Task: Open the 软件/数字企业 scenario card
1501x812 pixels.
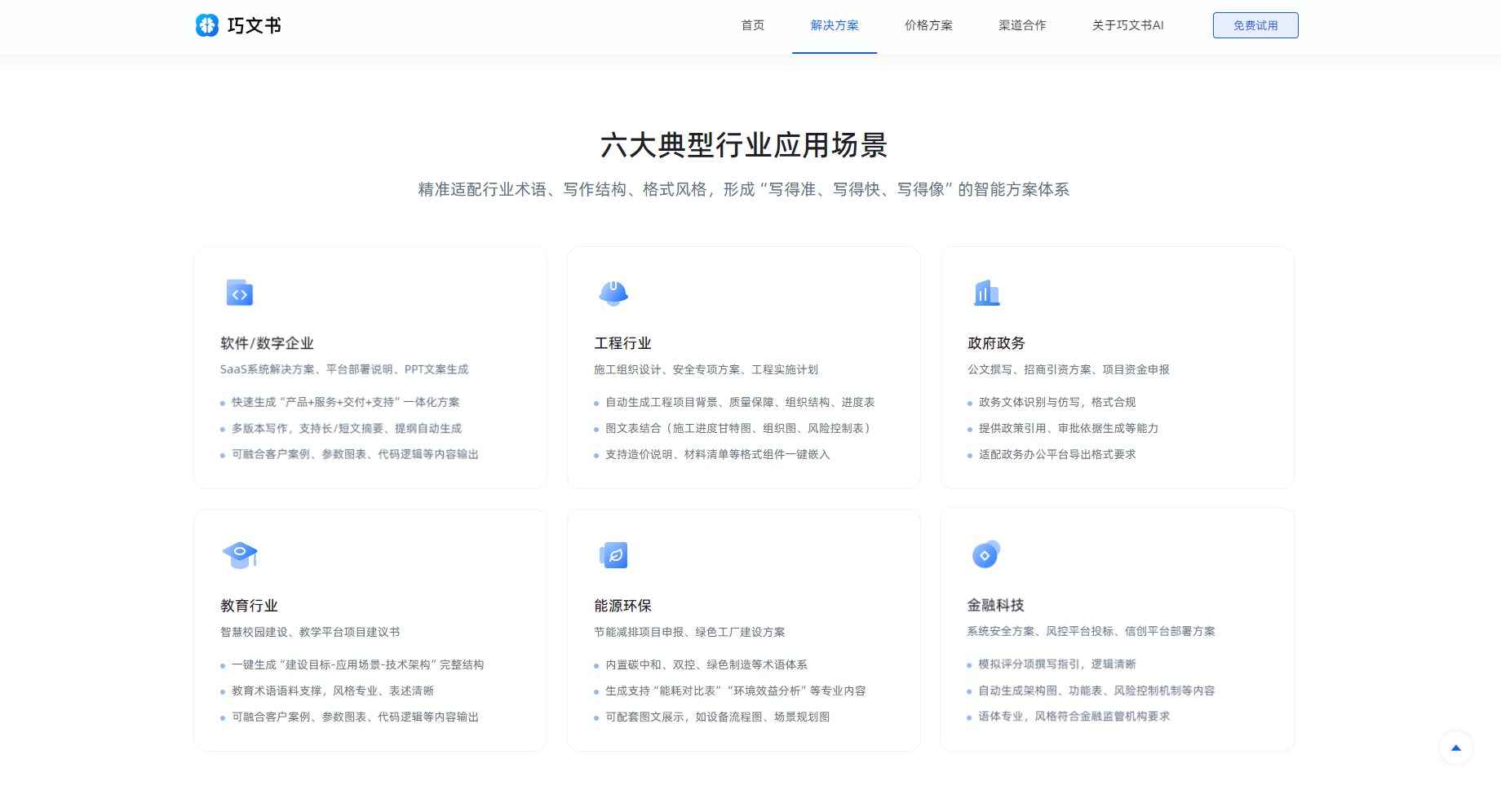Action: pos(370,366)
